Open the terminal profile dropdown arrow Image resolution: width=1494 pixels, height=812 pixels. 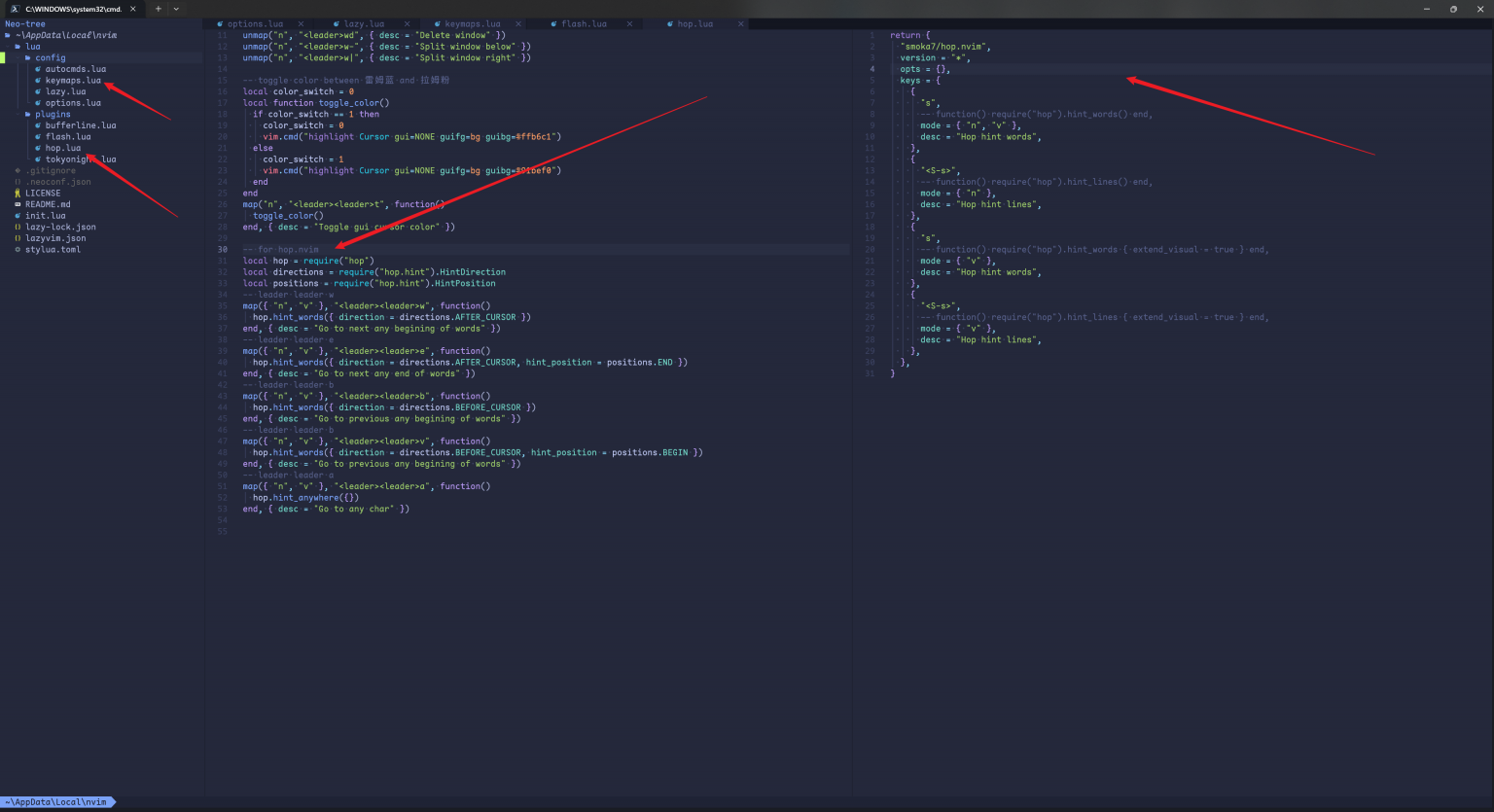pyautogui.click(x=176, y=9)
